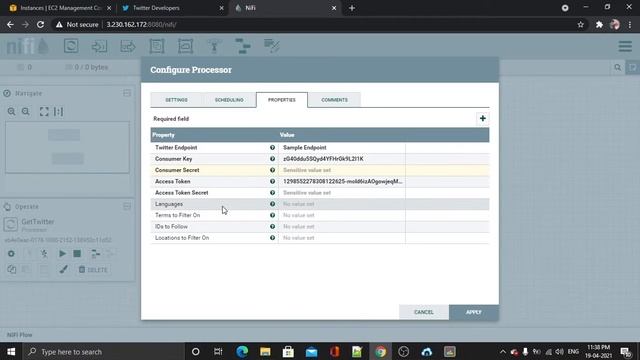Open help icon for Access Token row

pos(272,181)
